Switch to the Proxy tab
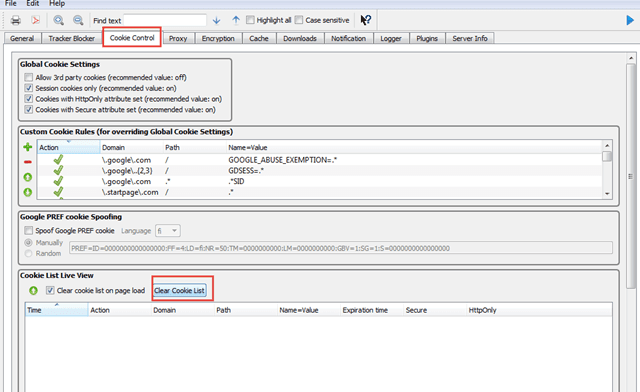Viewport: 640px width, 392px height. [178, 38]
